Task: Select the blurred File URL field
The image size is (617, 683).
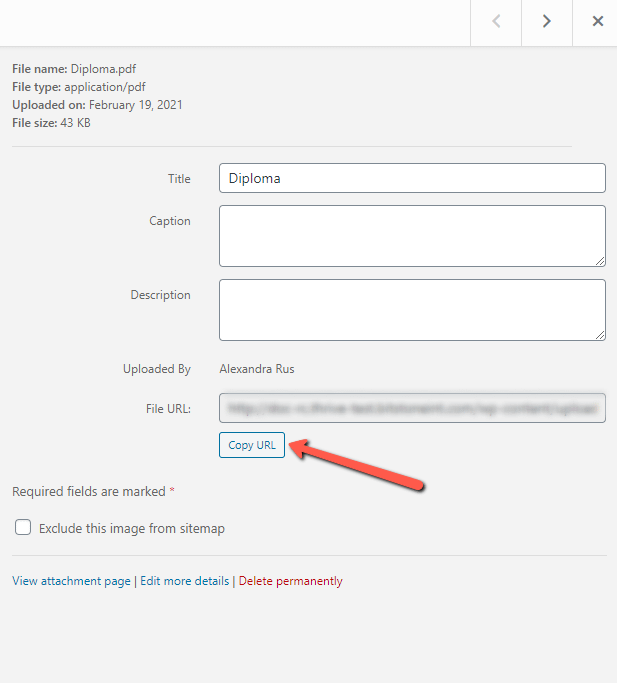Action: (412, 408)
